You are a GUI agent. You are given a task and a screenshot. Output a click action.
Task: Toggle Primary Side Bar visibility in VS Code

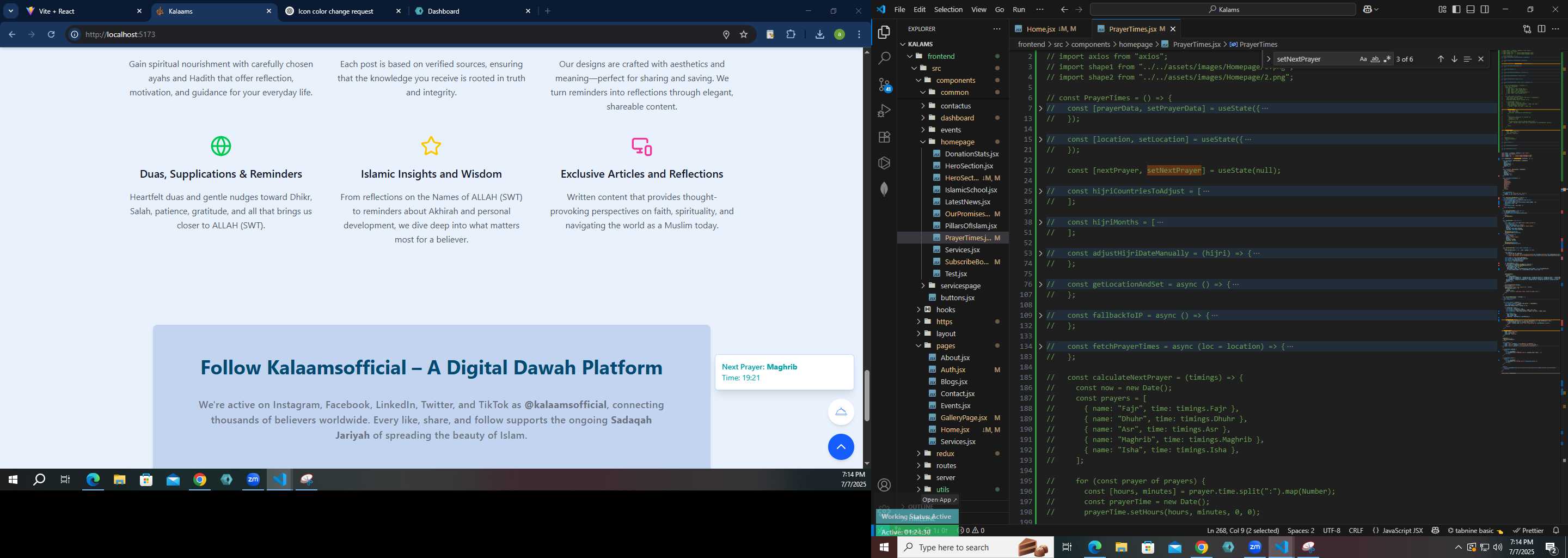click(1456, 9)
